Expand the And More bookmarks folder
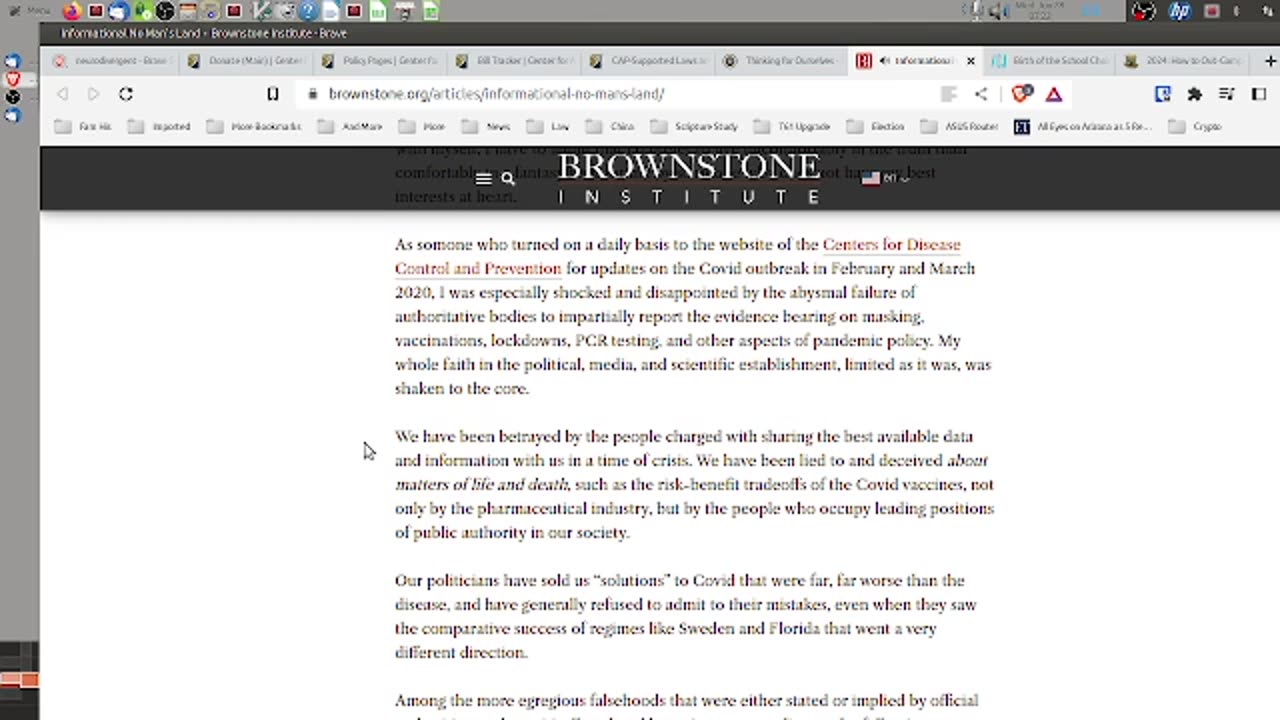1280x720 pixels. click(x=350, y=127)
